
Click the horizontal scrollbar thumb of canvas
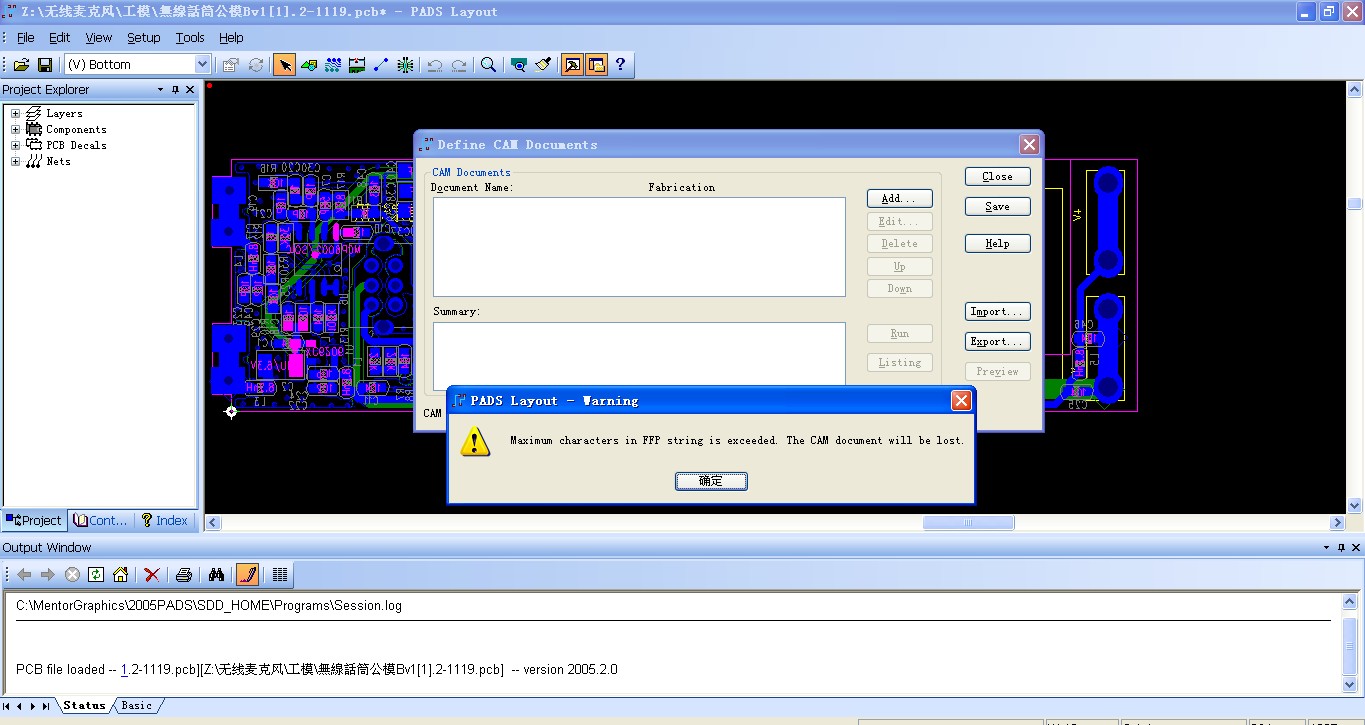tap(968, 523)
